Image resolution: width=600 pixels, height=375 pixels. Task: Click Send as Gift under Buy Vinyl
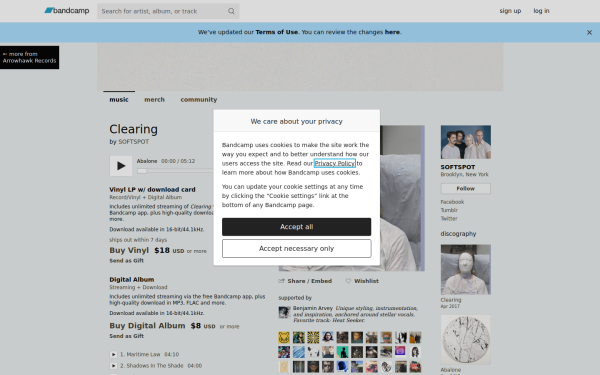click(126, 261)
